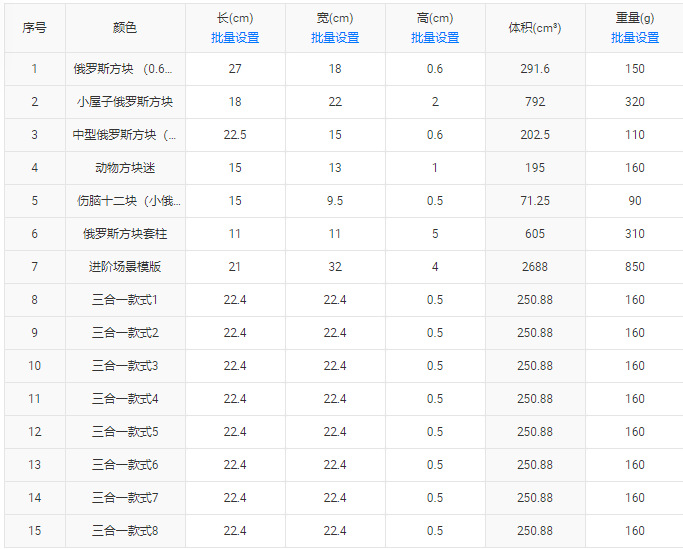Edit width 22.4 for 三合一款式5

coord(335,432)
